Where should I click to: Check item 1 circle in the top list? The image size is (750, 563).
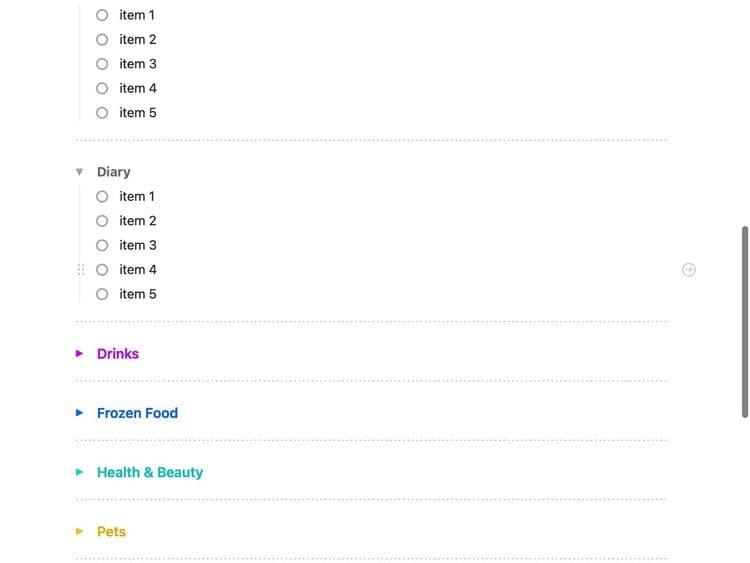click(x=102, y=15)
